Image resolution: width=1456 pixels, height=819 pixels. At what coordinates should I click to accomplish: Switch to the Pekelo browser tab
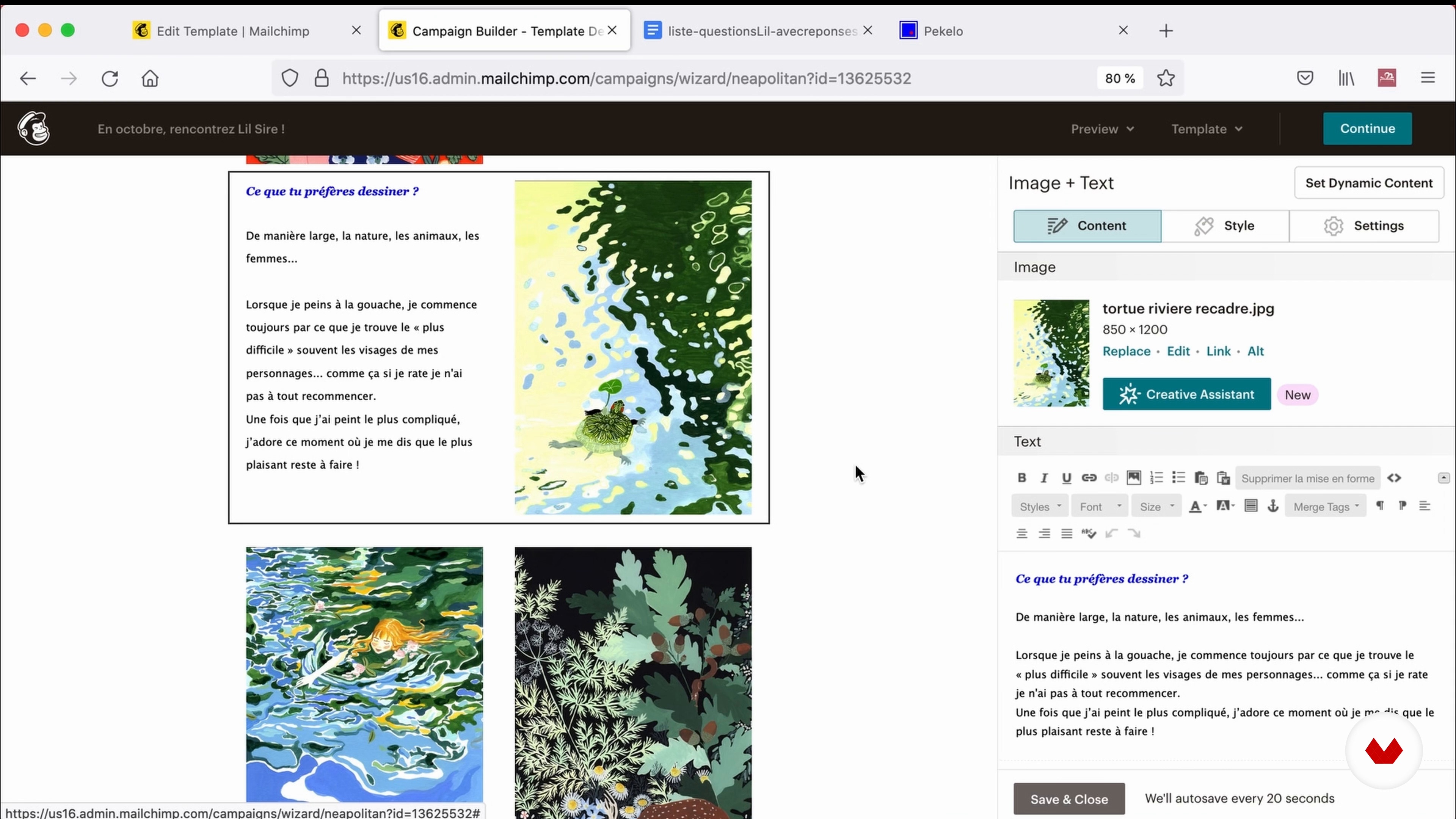943,30
